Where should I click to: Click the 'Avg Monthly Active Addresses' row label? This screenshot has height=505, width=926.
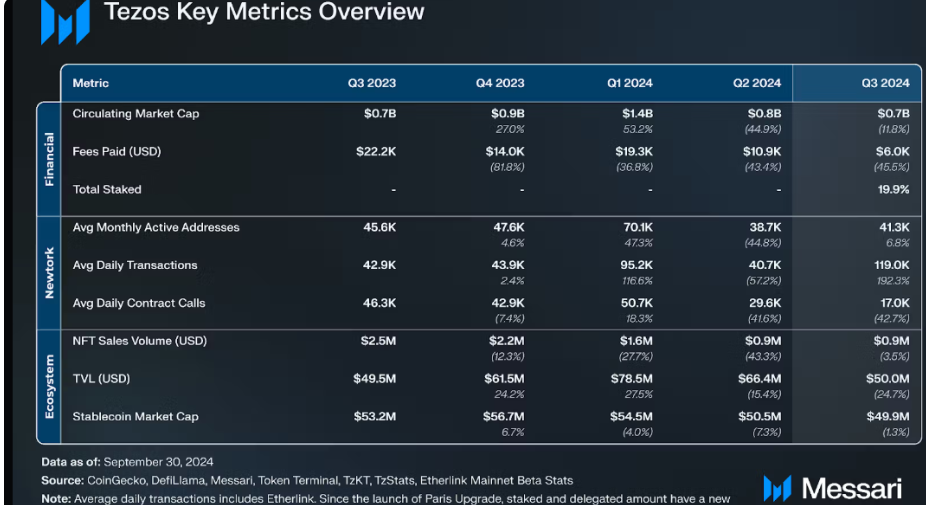(x=156, y=227)
